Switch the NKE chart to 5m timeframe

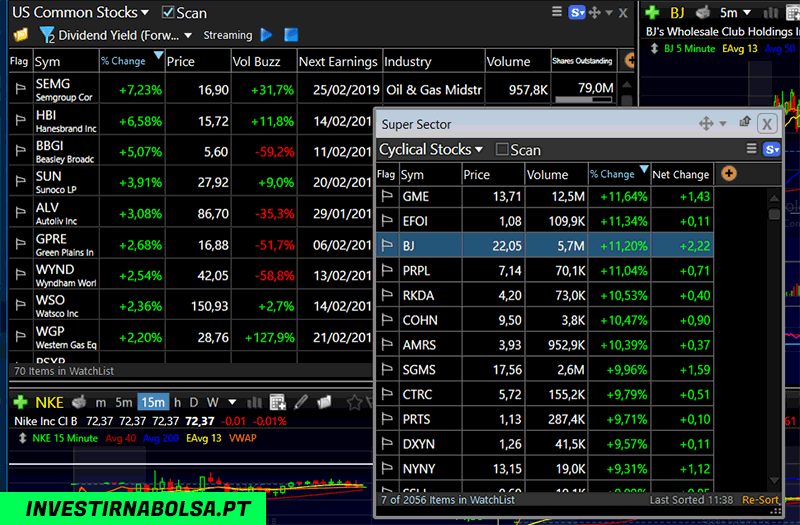tap(123, 403)
